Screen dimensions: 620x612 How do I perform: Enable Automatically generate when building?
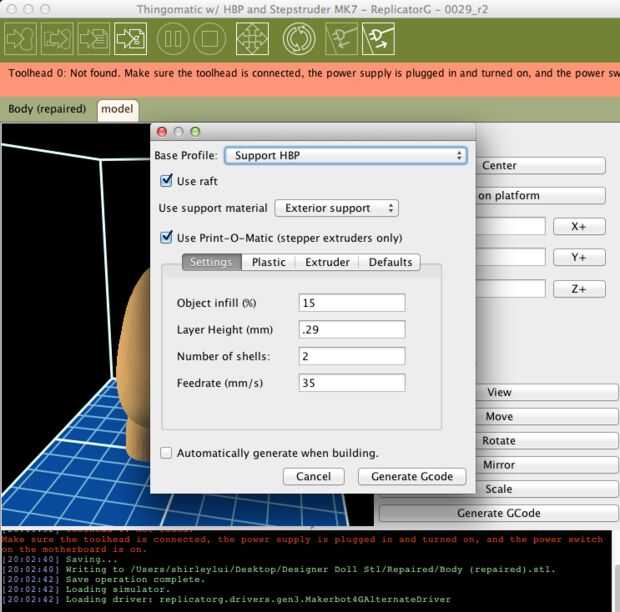click(x=167, y=453)
